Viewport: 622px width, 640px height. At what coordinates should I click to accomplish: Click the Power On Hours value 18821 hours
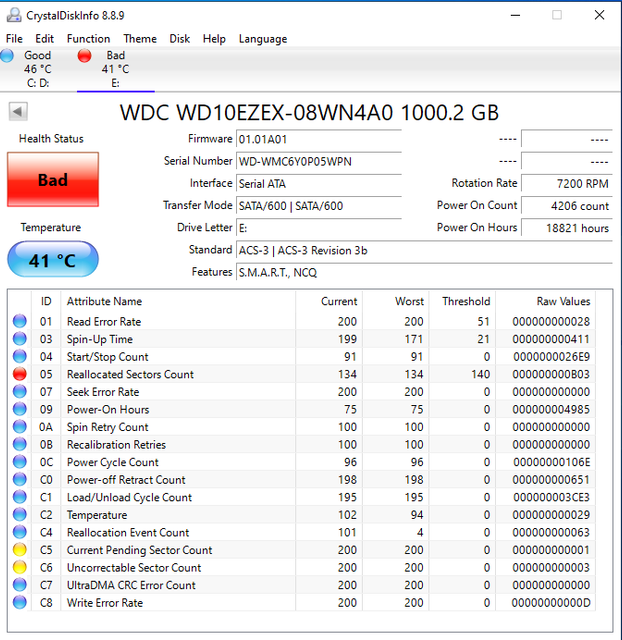tap(567, 228)
